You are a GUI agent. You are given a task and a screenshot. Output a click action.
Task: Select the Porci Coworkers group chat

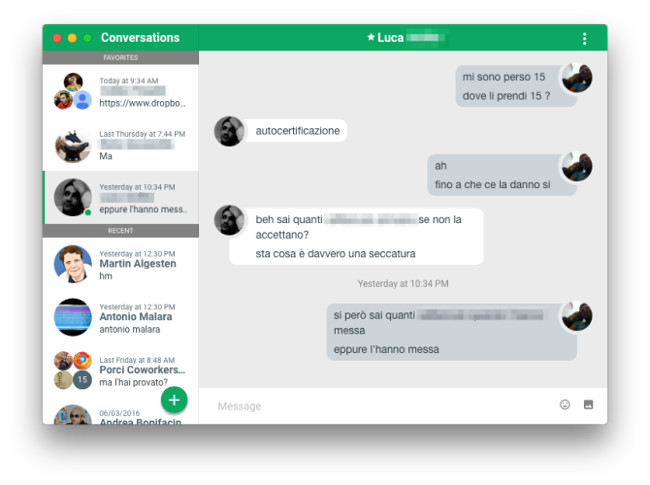coord(121,371)
